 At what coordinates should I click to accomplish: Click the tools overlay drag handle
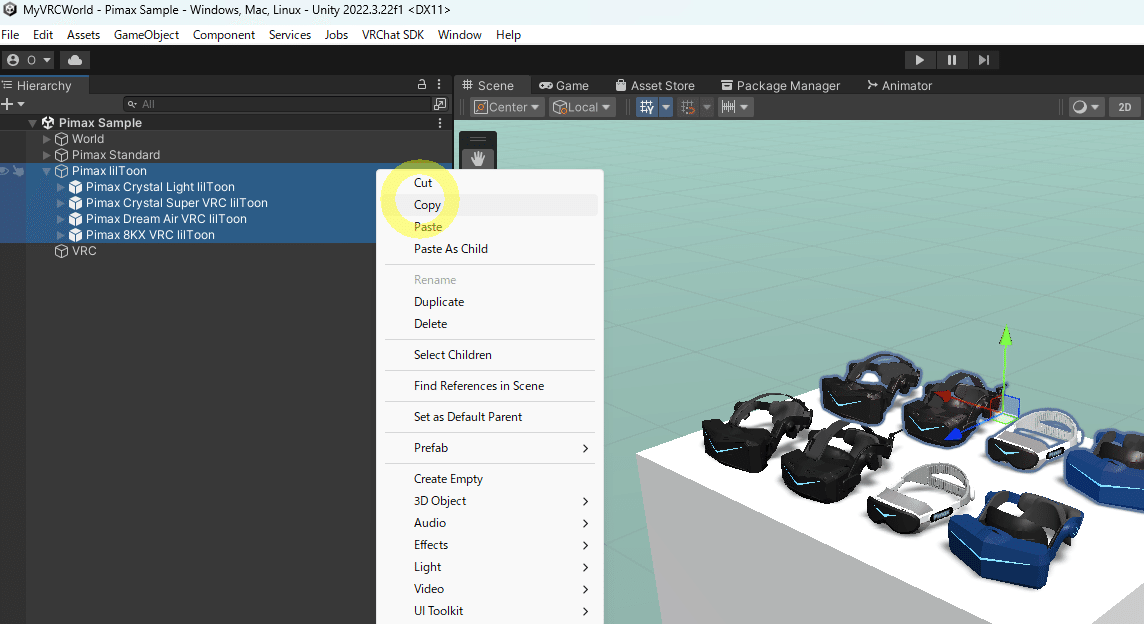(478, 139)
